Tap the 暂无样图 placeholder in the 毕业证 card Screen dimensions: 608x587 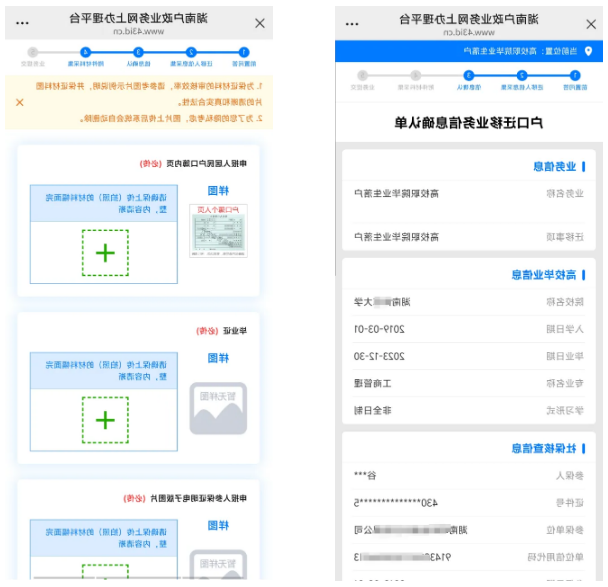(218, 408)
